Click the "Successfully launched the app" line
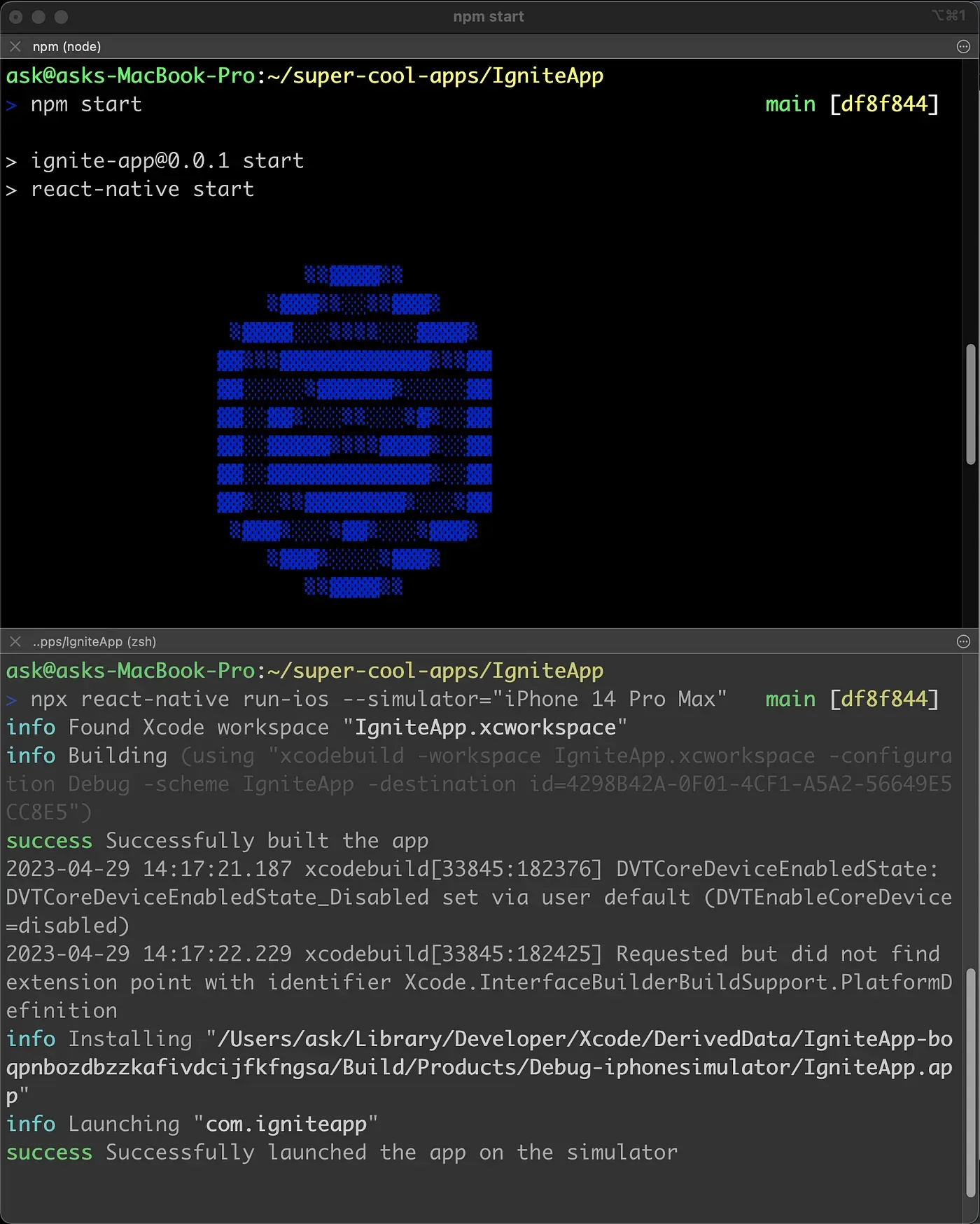980x1224 pixels. pos(391,1152)
